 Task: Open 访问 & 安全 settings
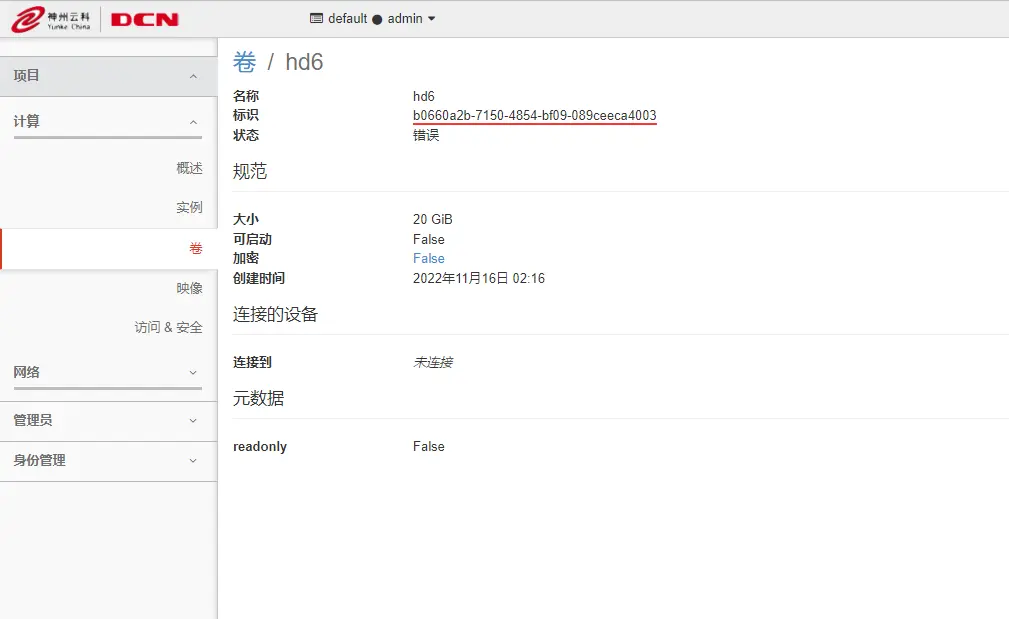pos(169,326)
